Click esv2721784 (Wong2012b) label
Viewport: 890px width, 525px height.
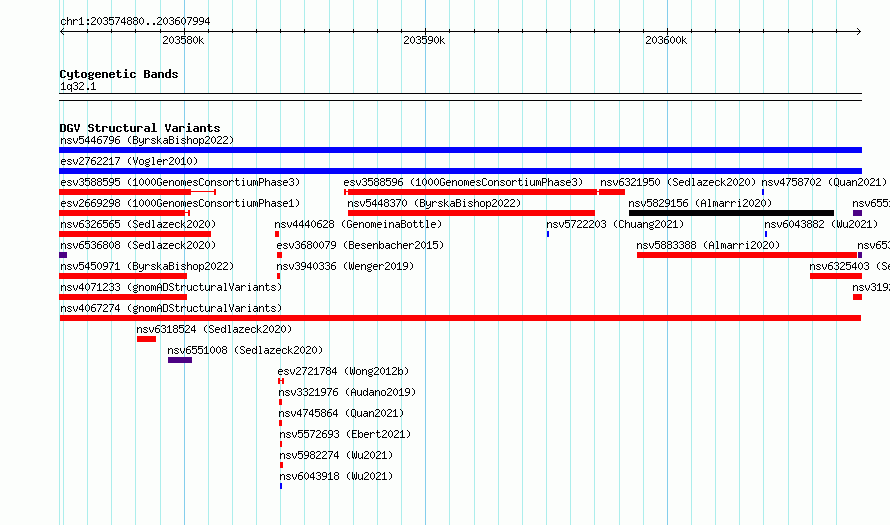coord(343,371)
